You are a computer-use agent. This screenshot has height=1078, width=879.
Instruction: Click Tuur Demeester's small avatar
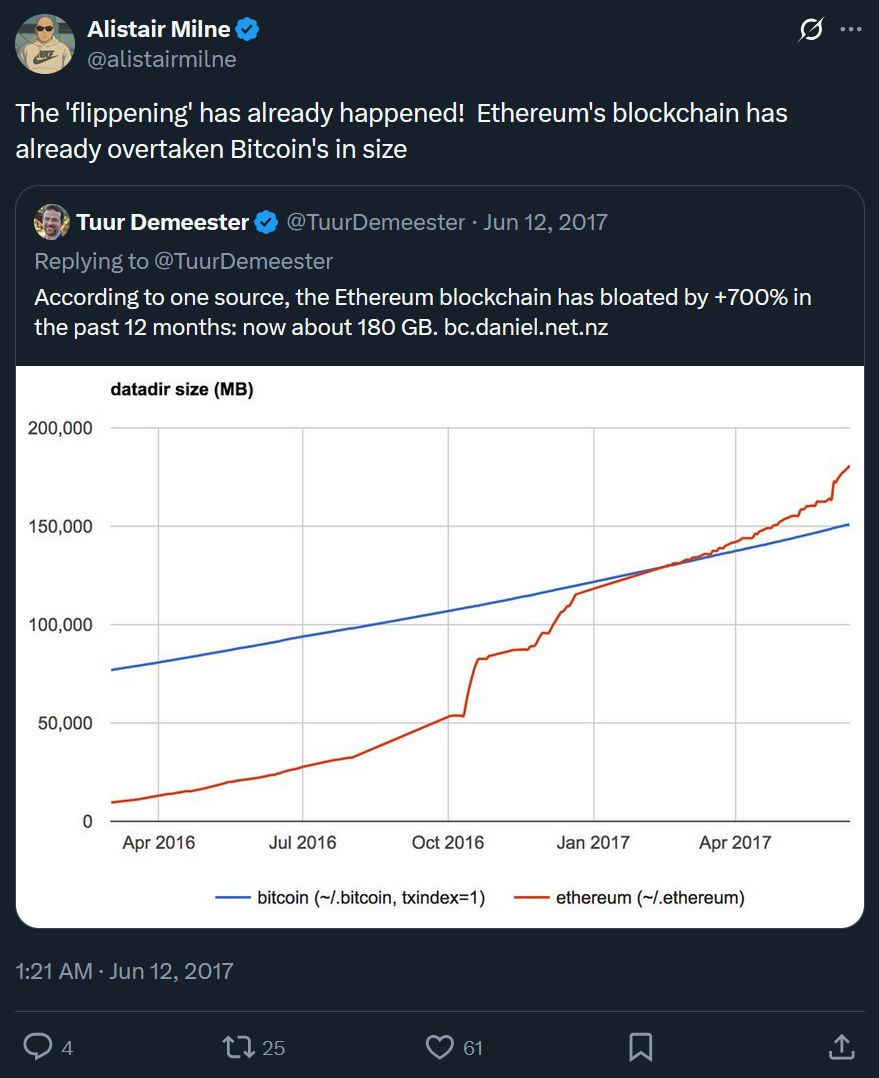[52, 222]
